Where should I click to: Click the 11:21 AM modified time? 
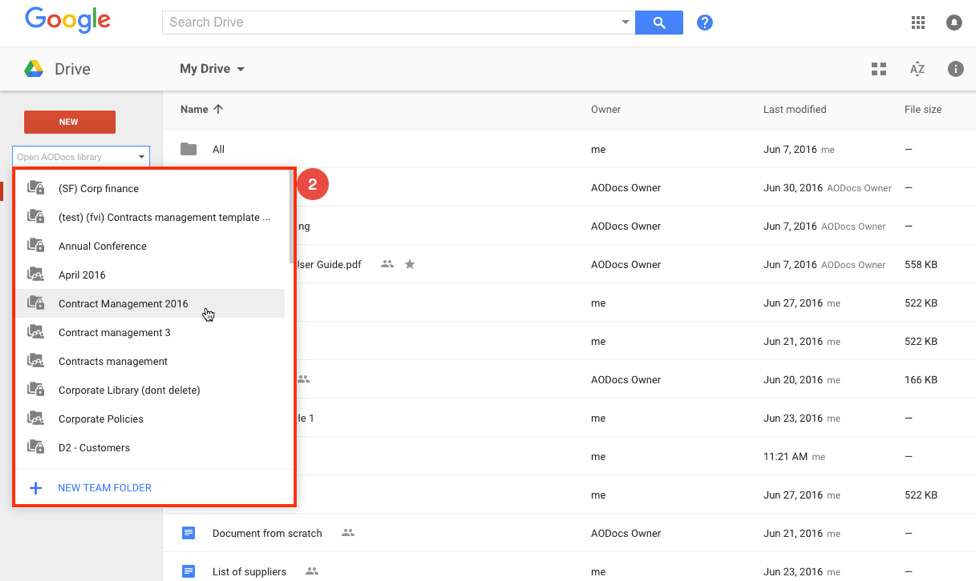(785, 456)
